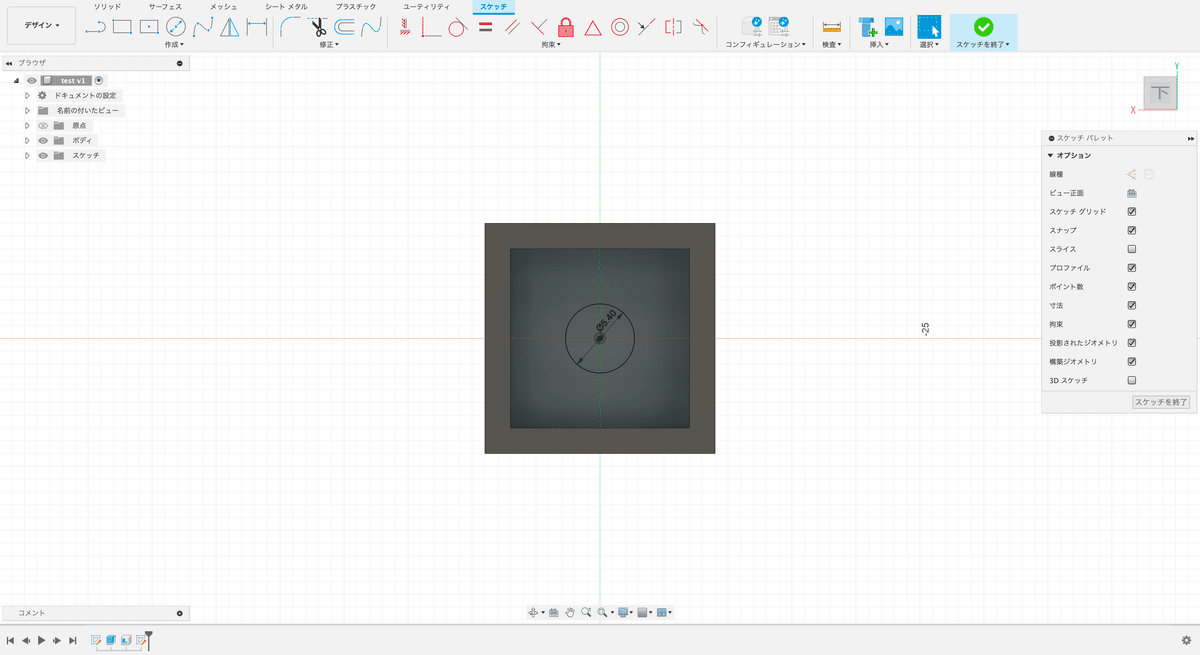Open the デザイン workspace dropdown

pyautogui.click(x=41, y=25)
